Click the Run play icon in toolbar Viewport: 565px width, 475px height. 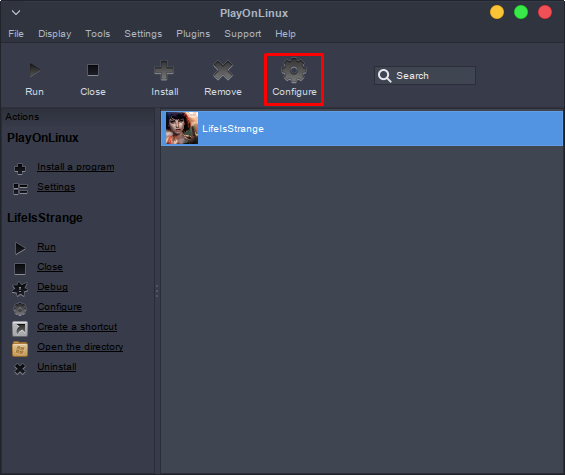35,70
